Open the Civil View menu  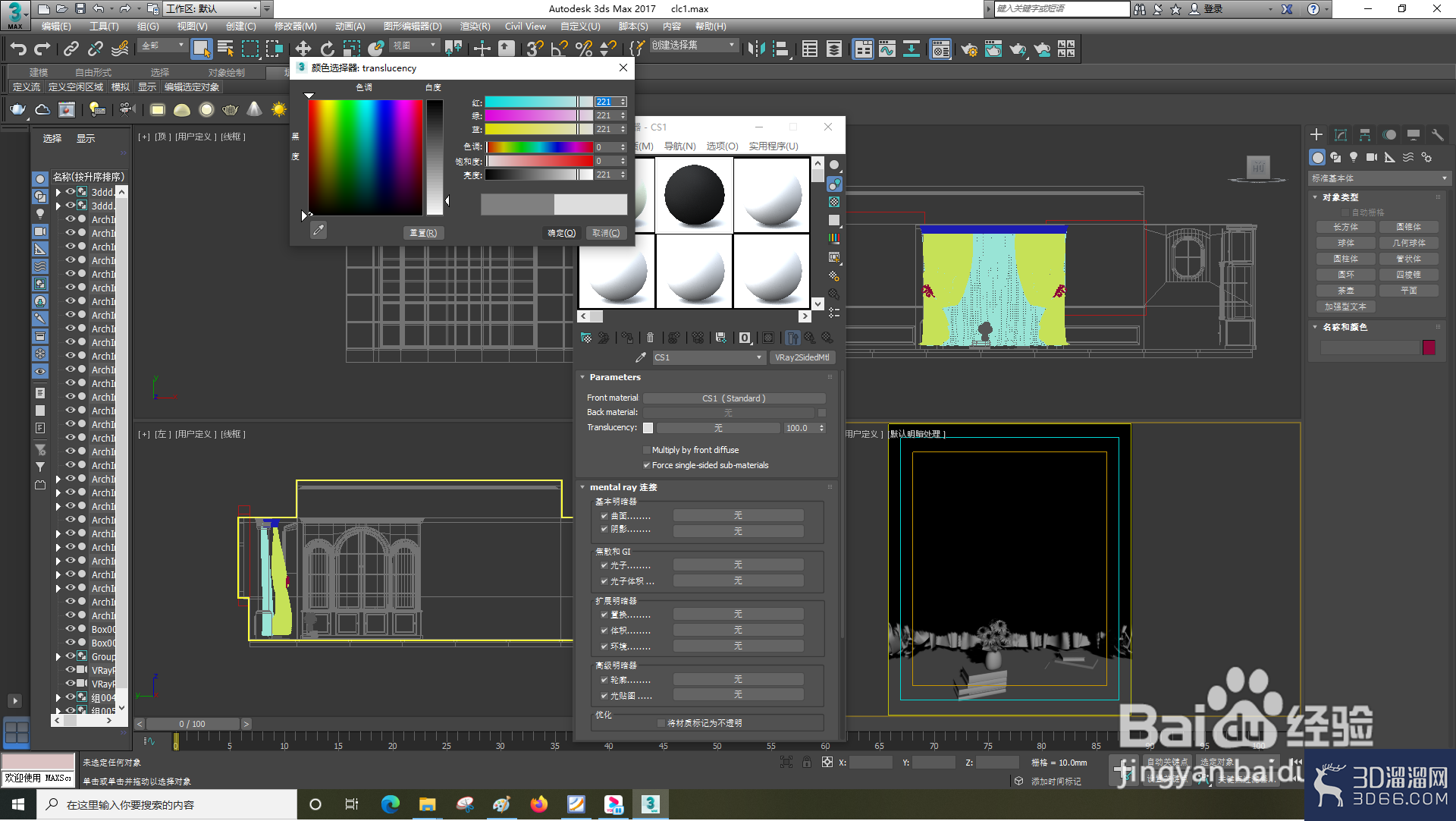[526, 26]
